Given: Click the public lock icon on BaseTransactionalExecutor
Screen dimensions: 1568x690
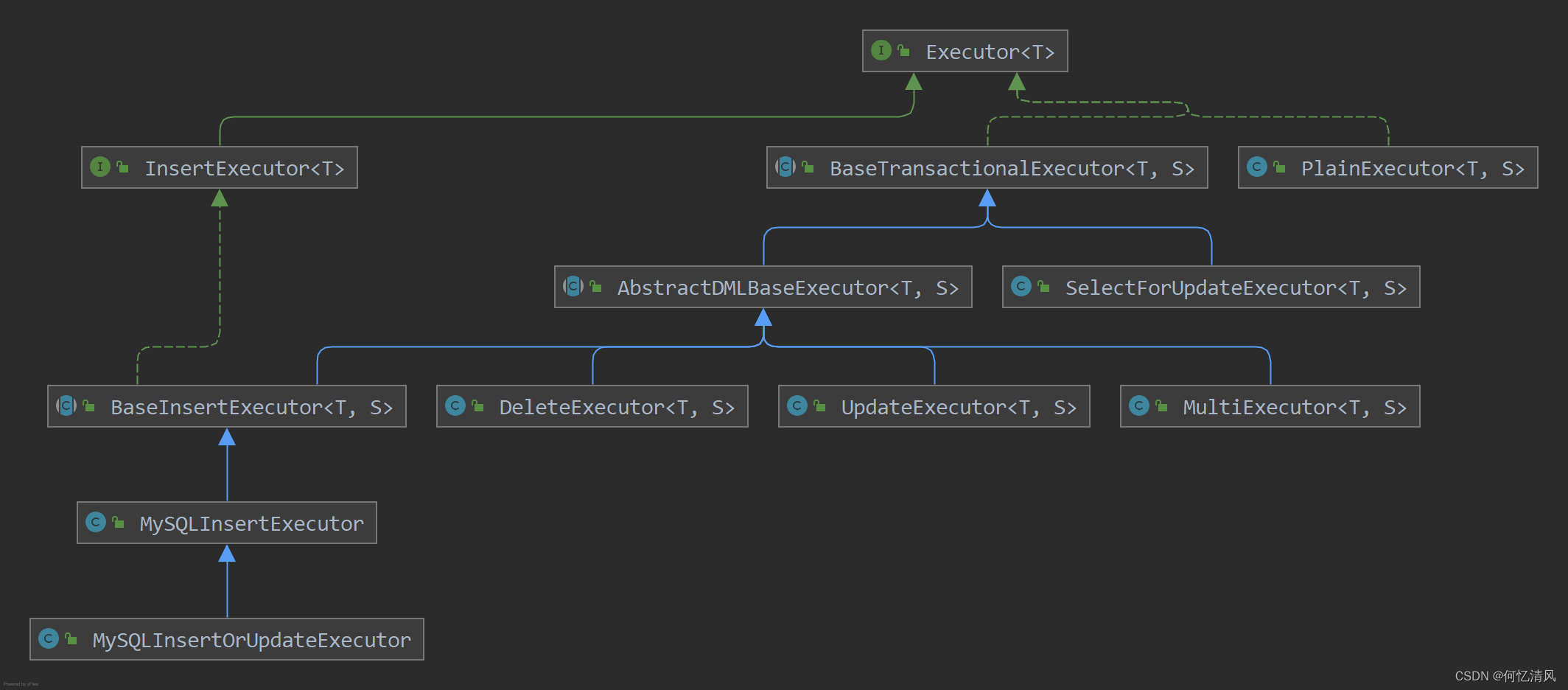Looking at the screenshot, I should pyautogui.click(x=808, y=167).
